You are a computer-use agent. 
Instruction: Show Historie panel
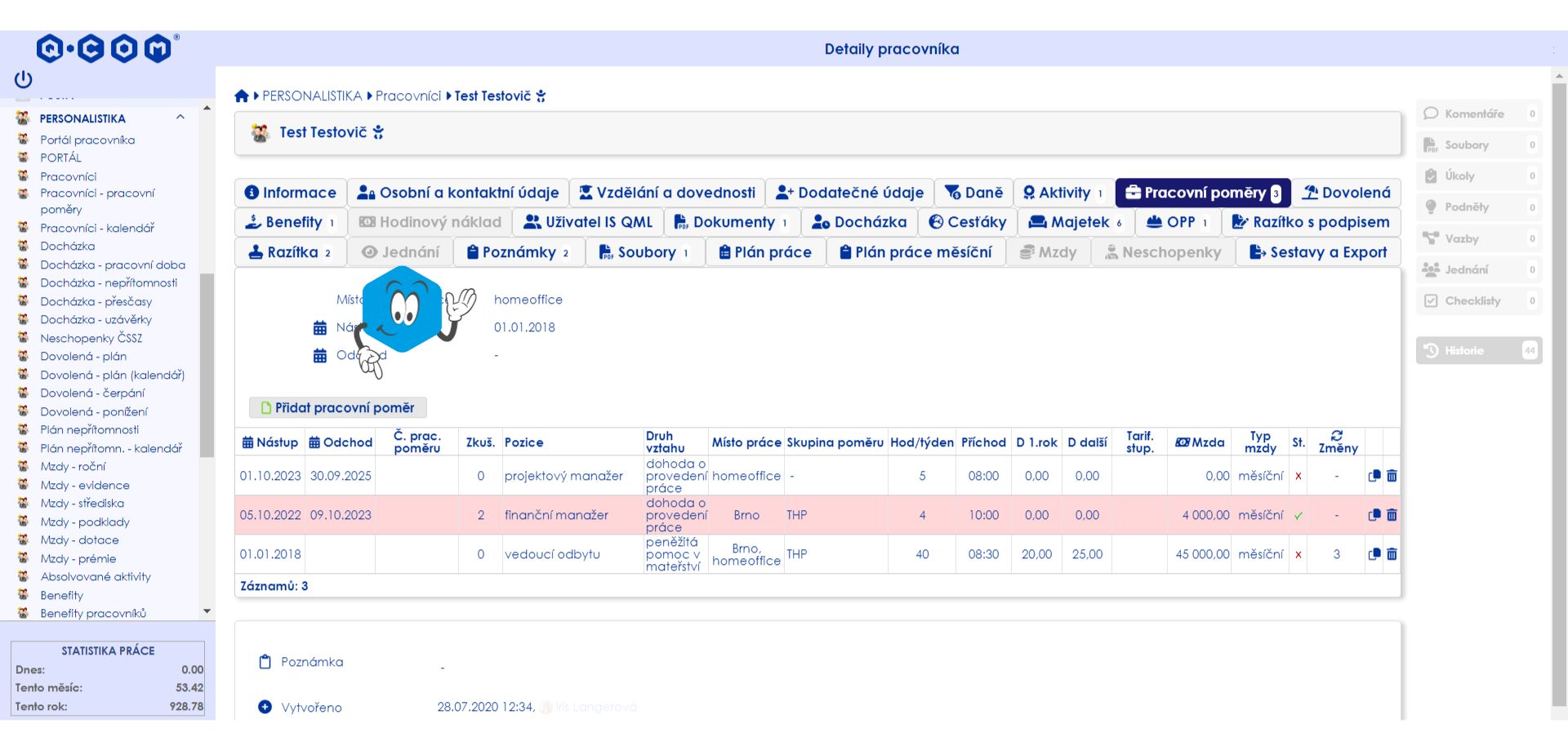click(1479, 350)
